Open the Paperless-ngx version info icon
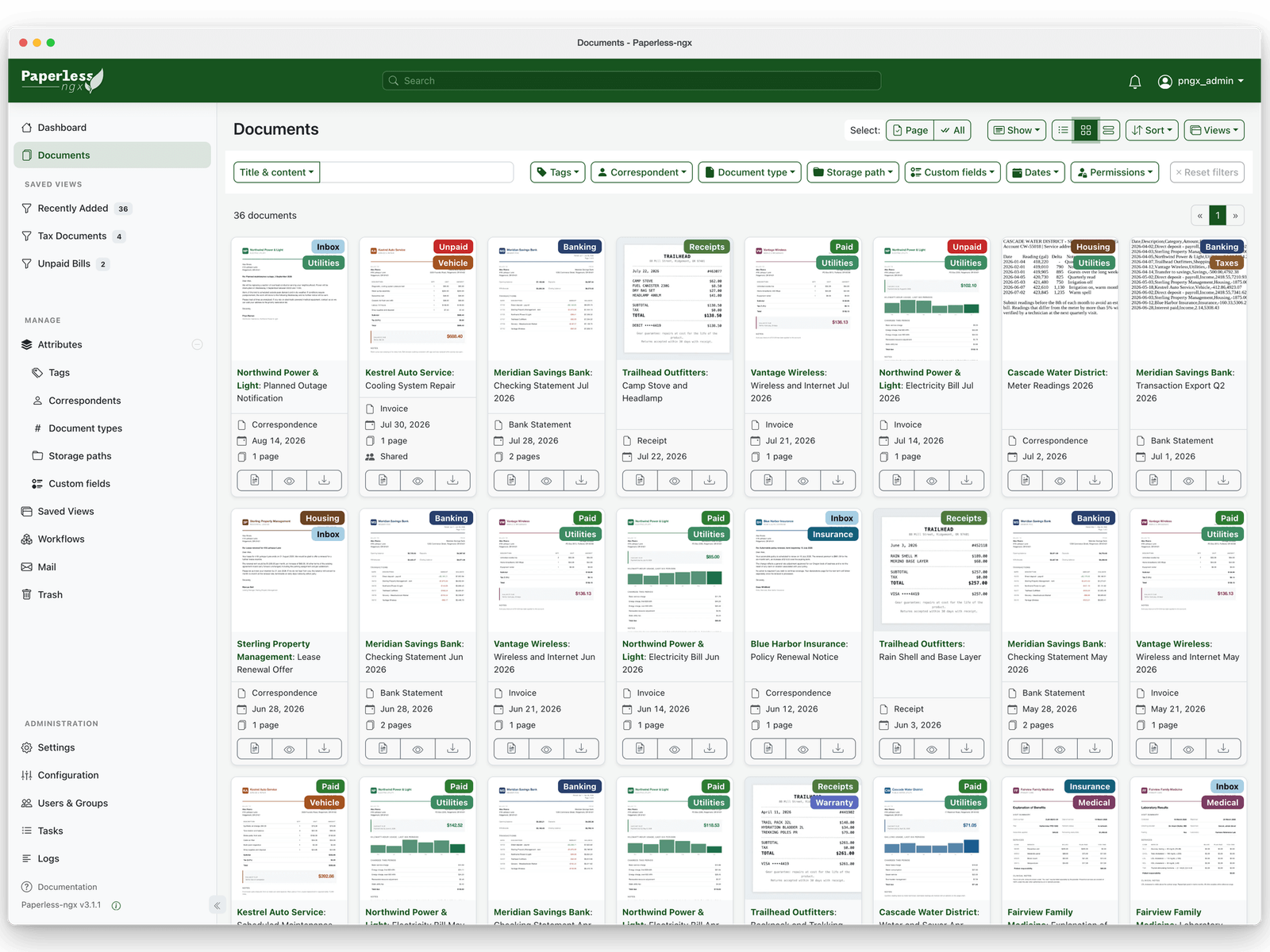1270x952 pixels. [x=116, y=905]
